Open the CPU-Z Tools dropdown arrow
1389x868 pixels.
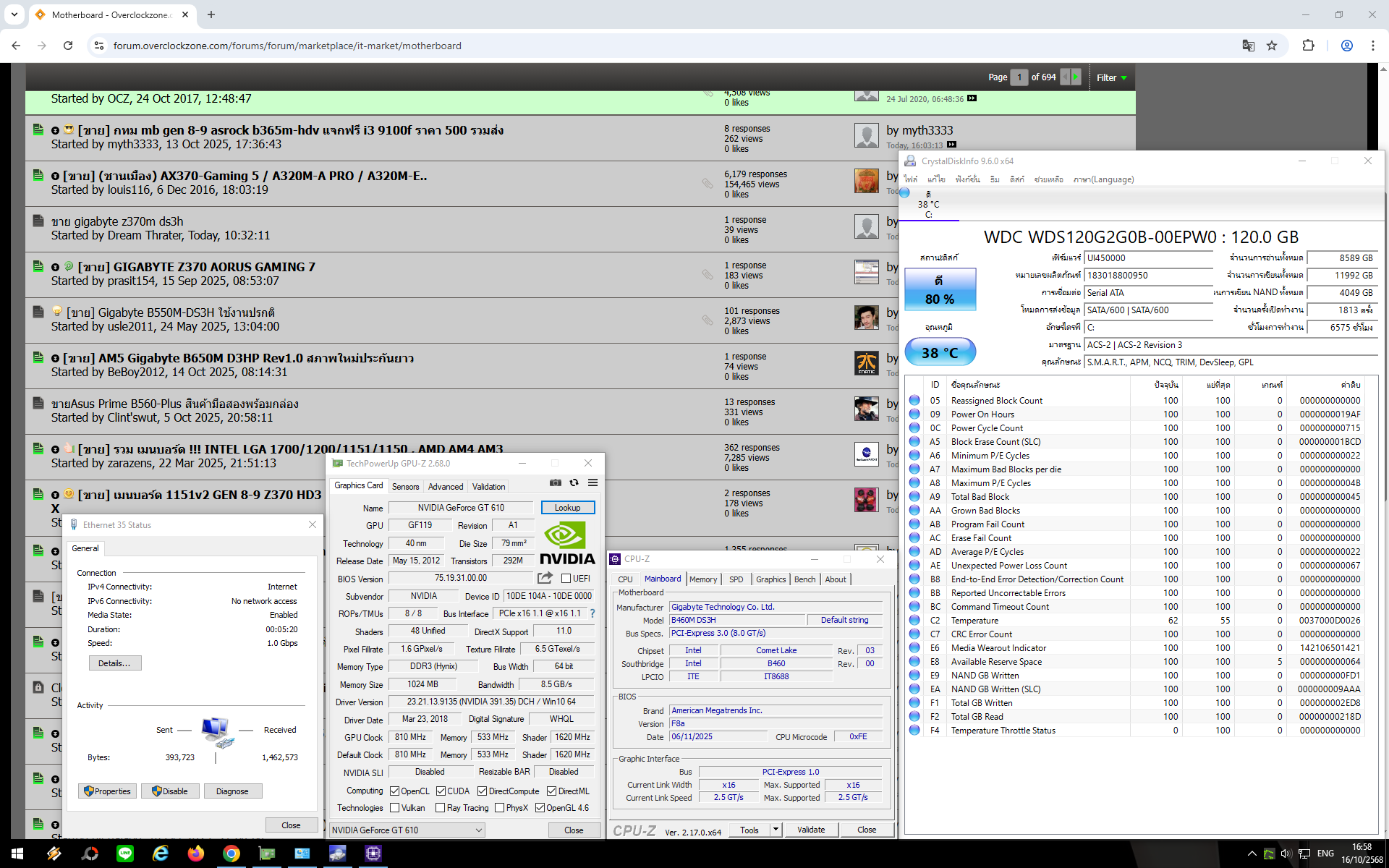(x=776, y=830)
